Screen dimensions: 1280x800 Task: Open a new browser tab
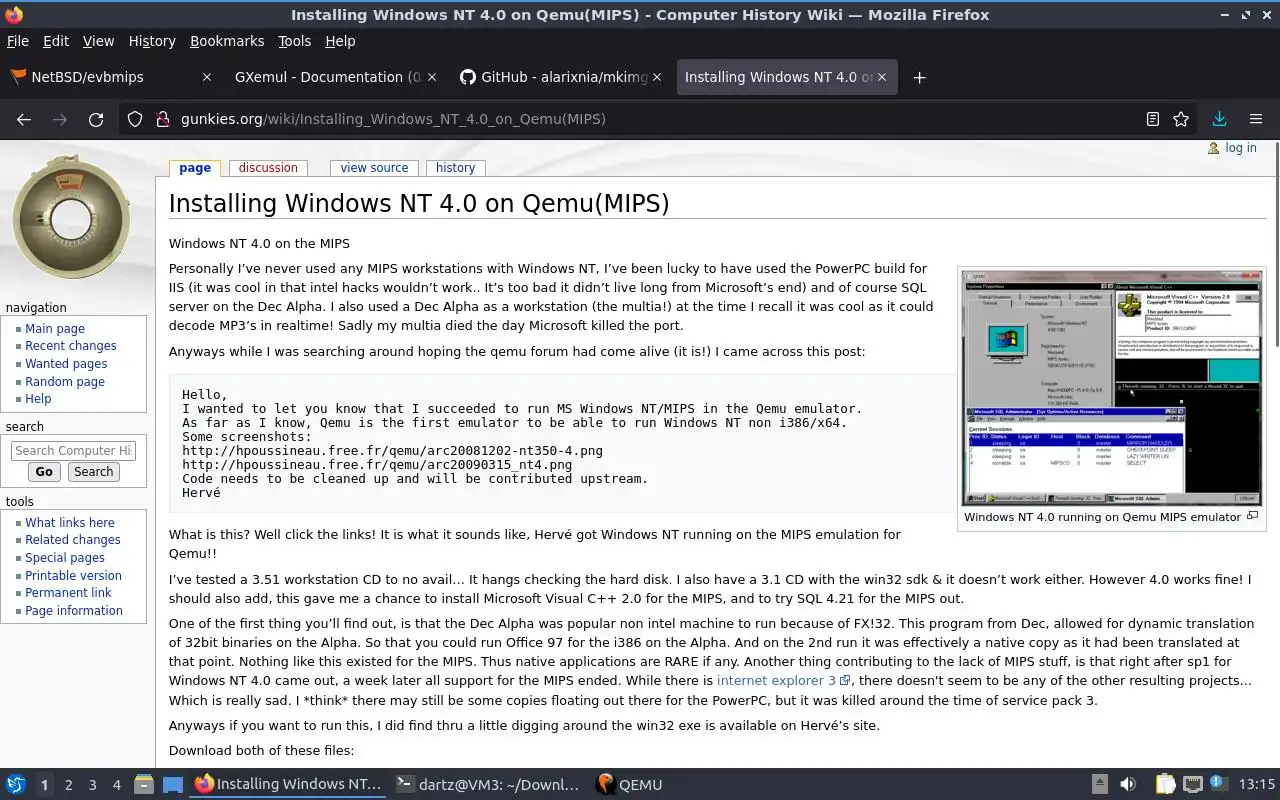[x=919, y=77]
